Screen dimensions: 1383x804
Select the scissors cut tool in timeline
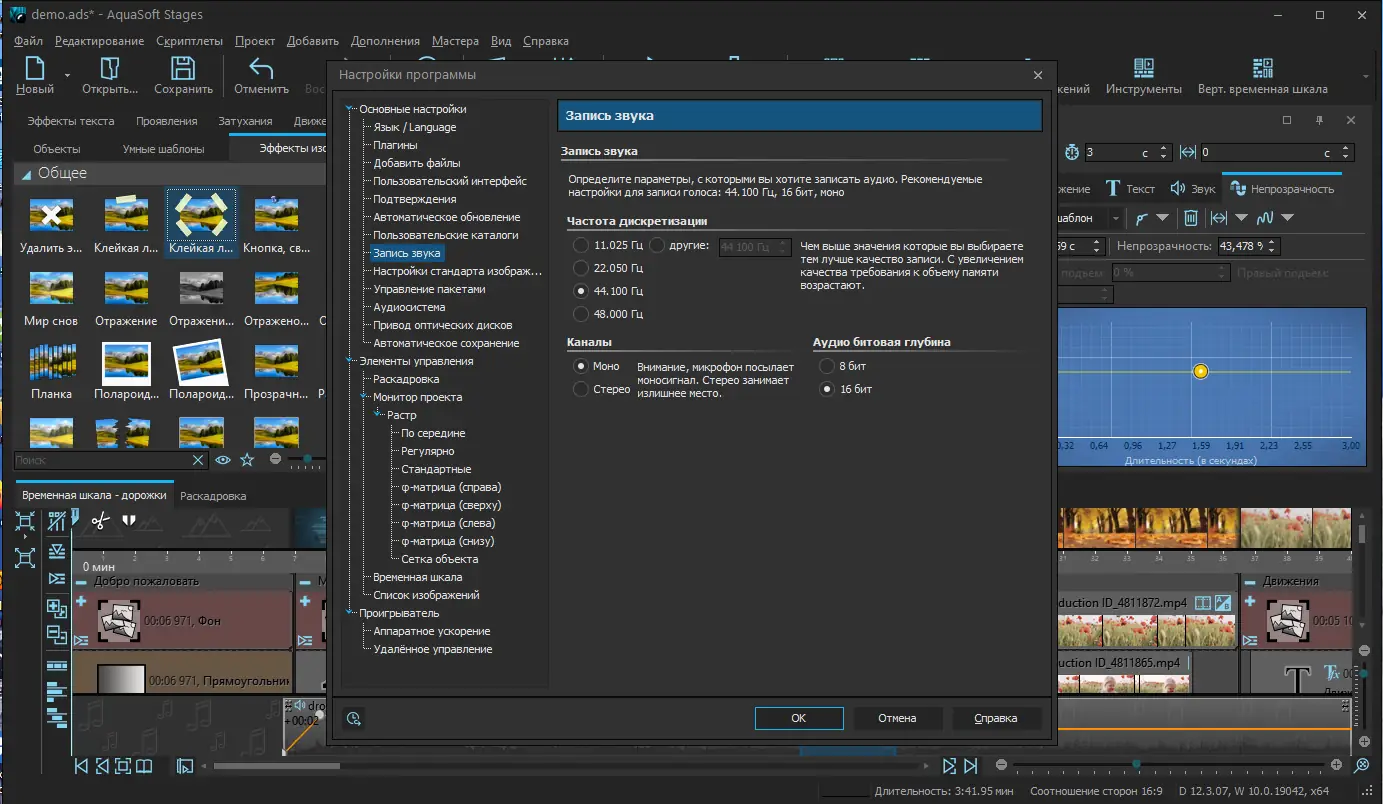point(100,521)
